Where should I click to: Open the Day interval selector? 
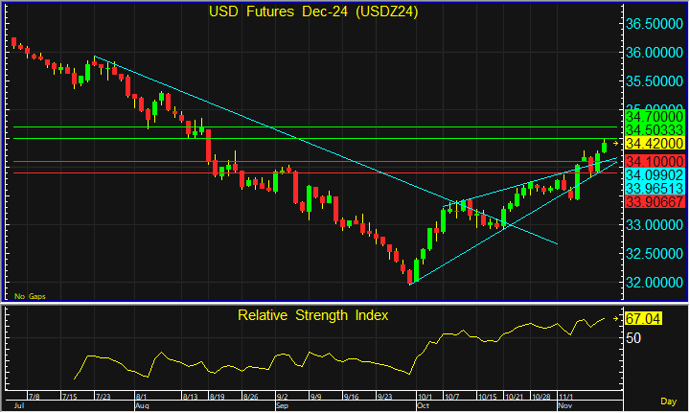(674, 399)
